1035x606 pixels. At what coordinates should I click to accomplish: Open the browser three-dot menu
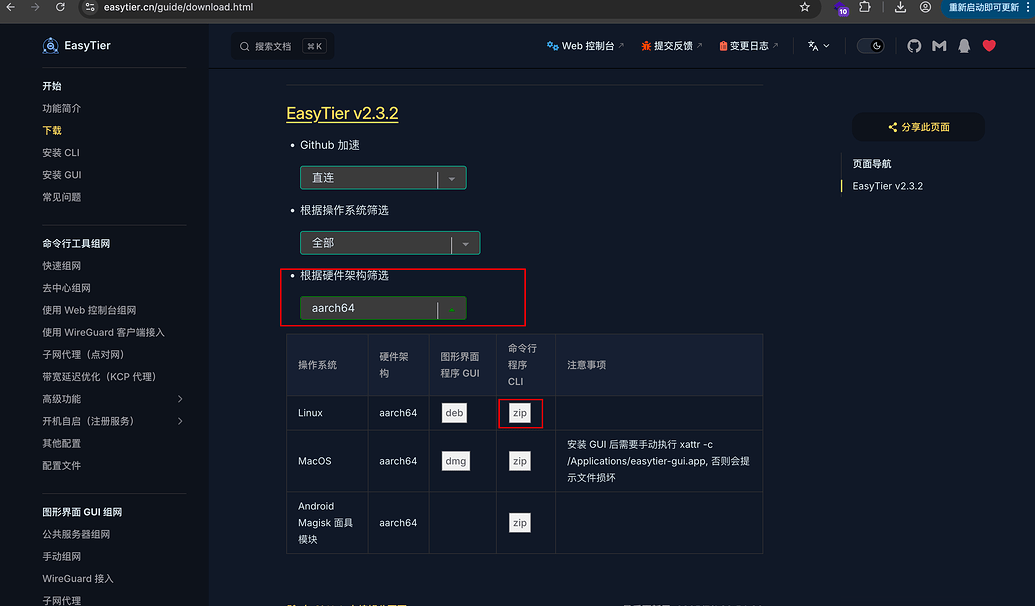1028,7
